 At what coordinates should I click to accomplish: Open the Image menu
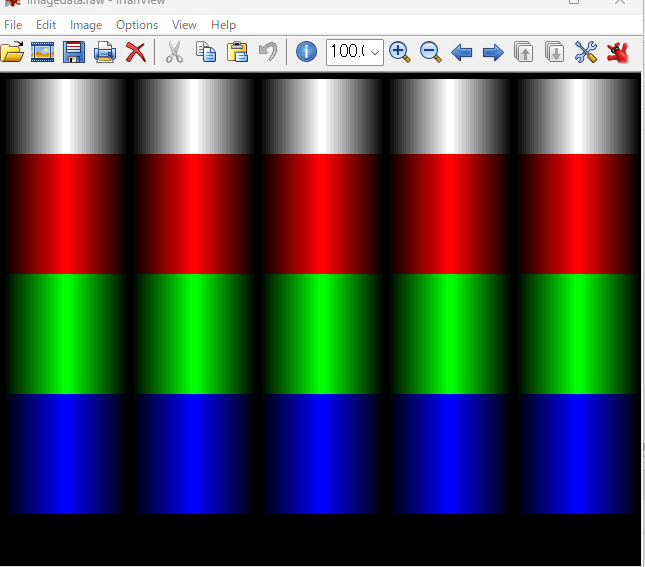[86, 25]
